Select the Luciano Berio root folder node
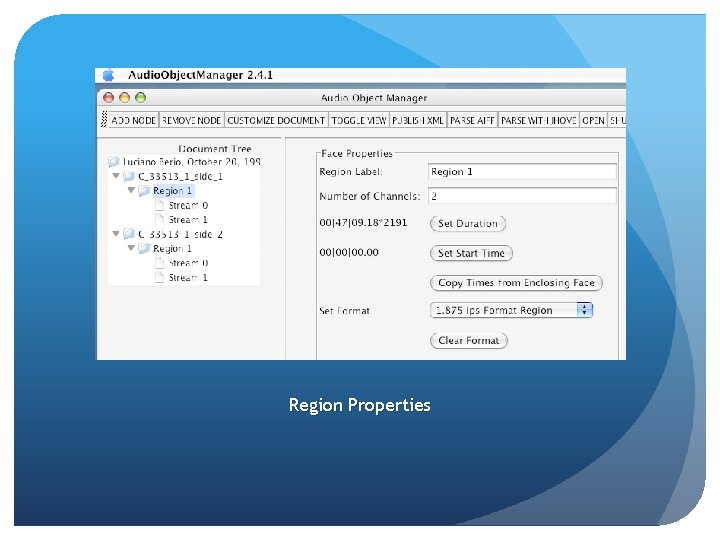720x540 pixels. [191, 162]
